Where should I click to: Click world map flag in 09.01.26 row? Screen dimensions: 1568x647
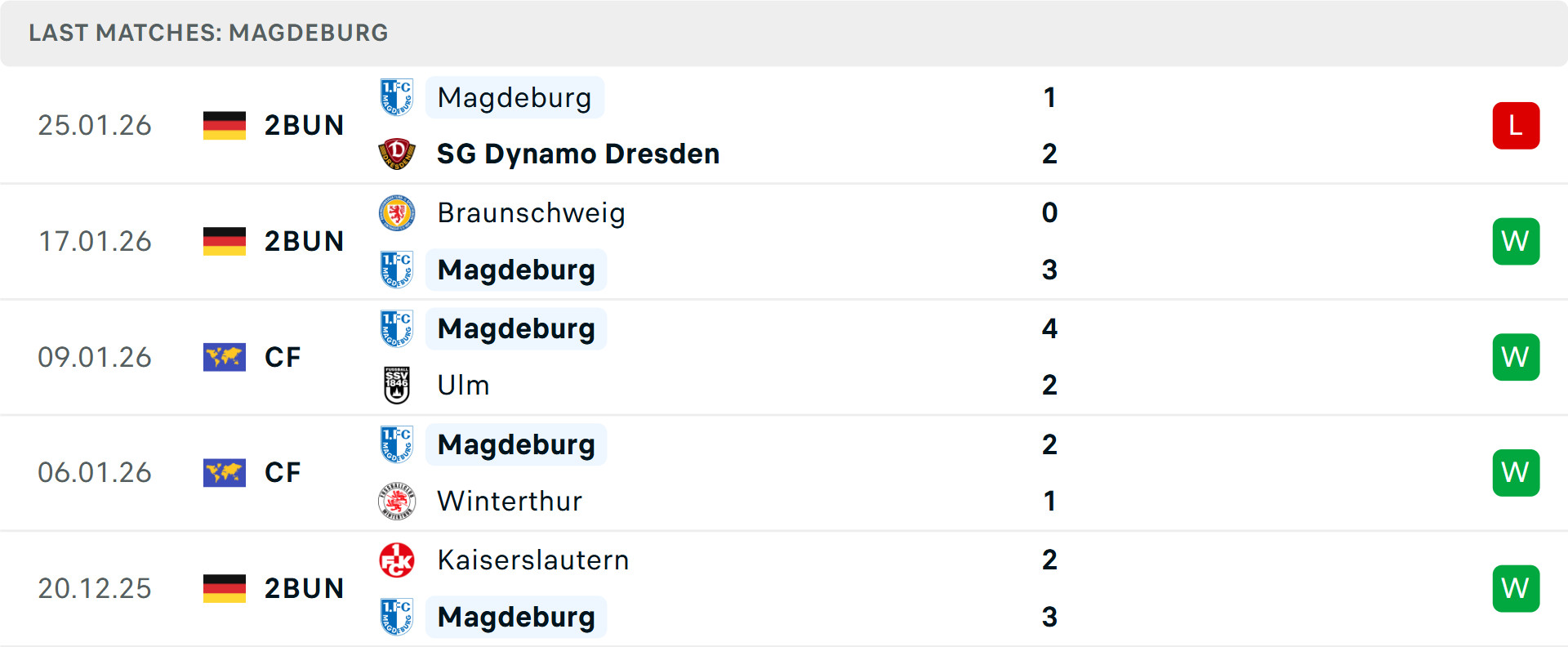click(225, 357)
